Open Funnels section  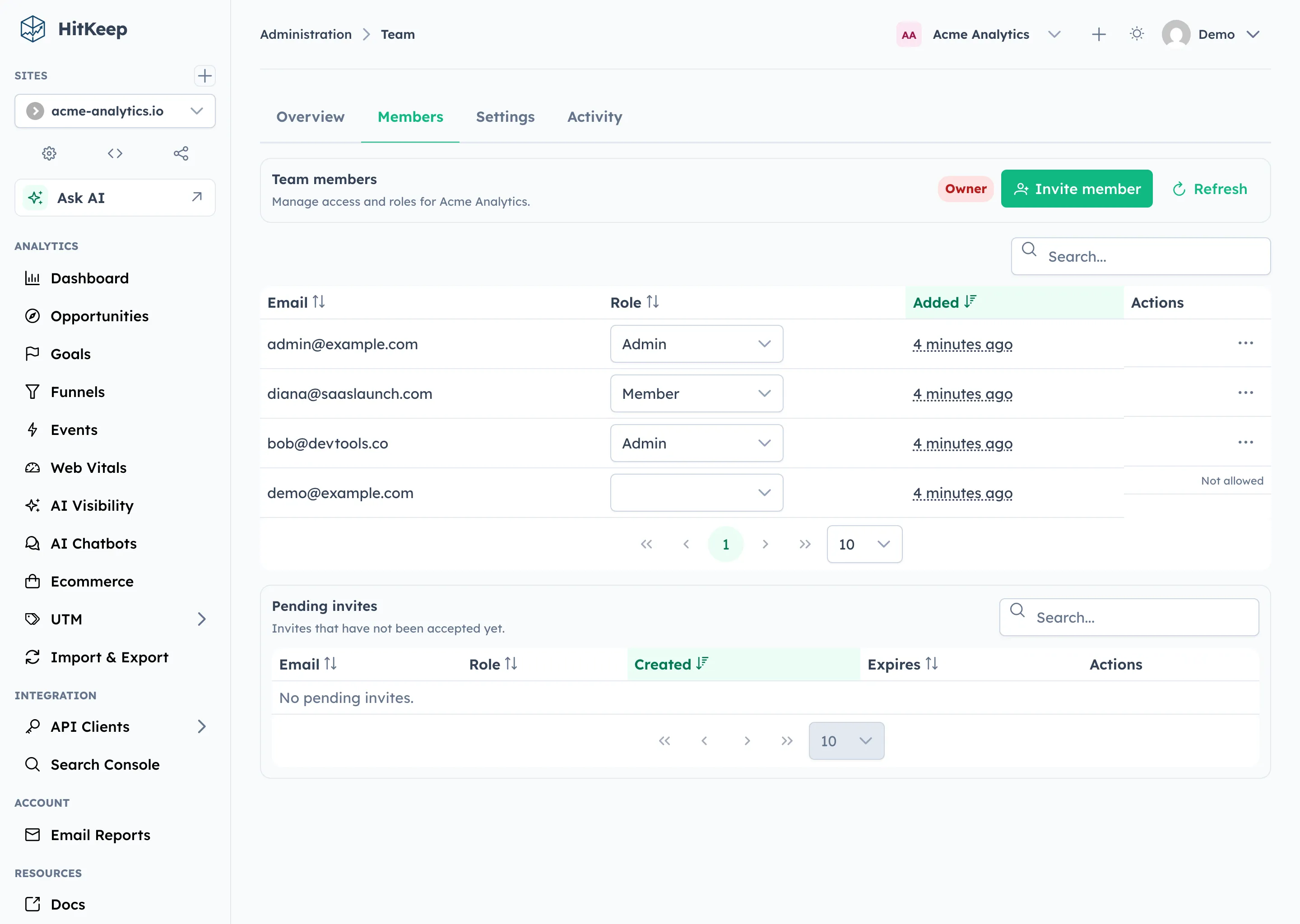pos(115,392)
